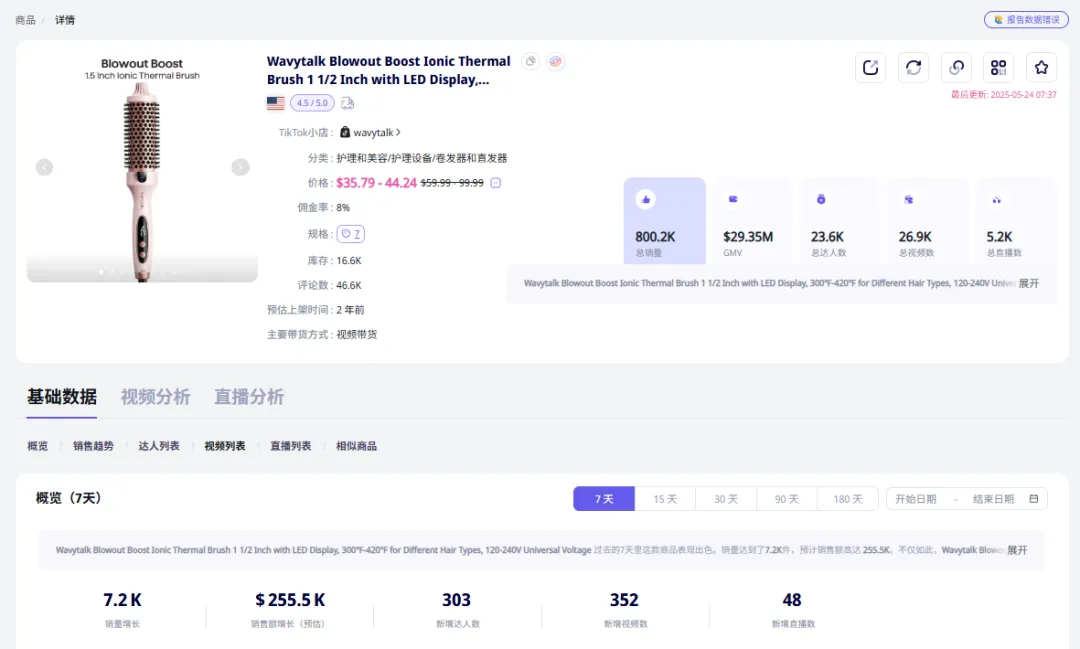Switch to the 基础数据 tab

pos(62,397)
